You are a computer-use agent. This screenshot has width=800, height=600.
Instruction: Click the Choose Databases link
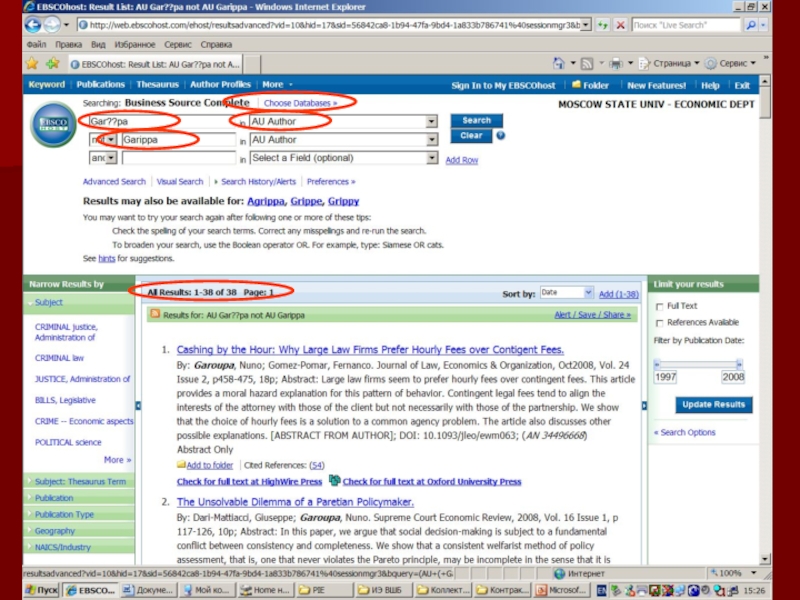(300, 102)
